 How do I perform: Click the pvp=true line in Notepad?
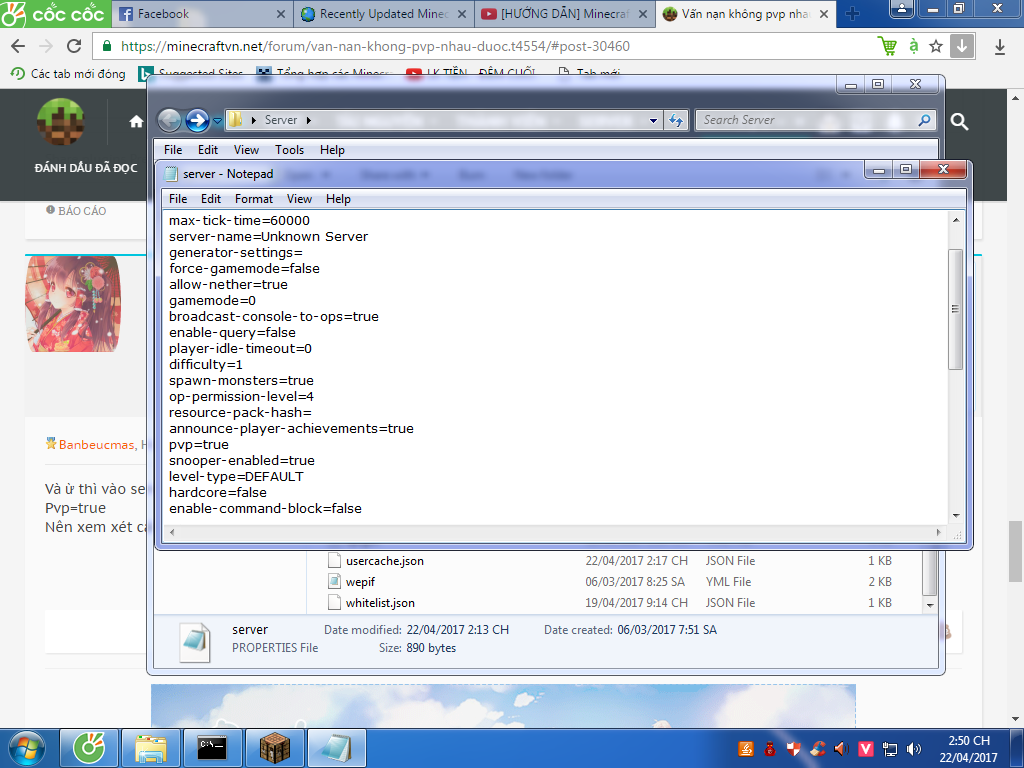(199, 445)
